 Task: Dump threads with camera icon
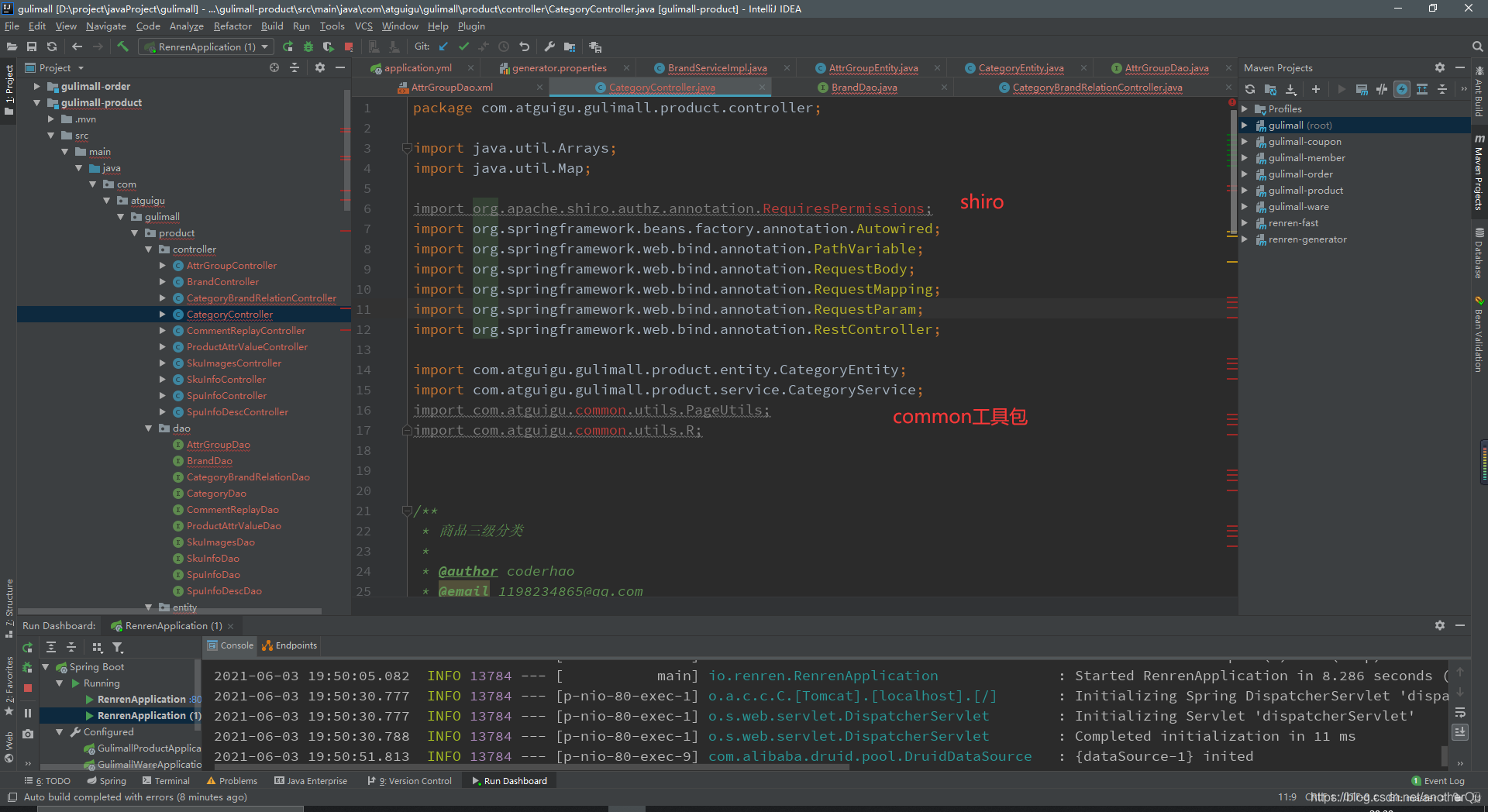click(x=28, y=734)
